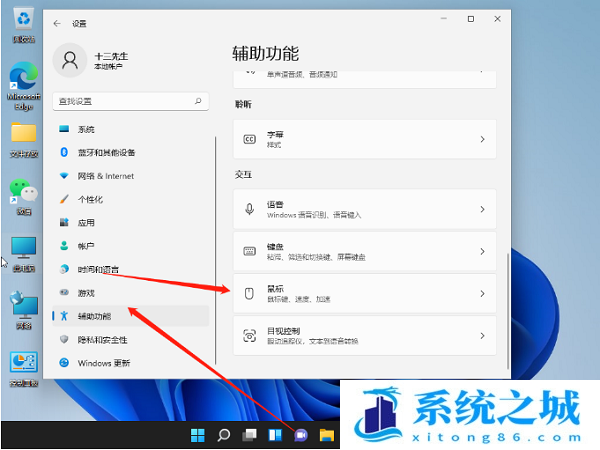This screenshot has width=600, height=450.
Task: Expand the 字幕 (Captions) row chevron
Action: pos(482,139)
